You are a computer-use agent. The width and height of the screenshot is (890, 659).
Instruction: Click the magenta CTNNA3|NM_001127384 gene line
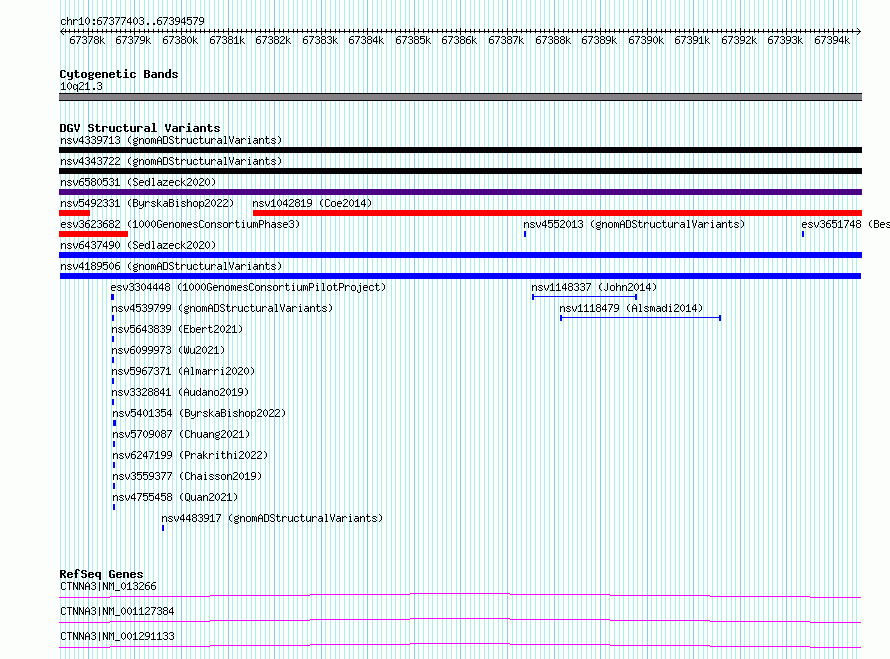[x=460, y=620]
